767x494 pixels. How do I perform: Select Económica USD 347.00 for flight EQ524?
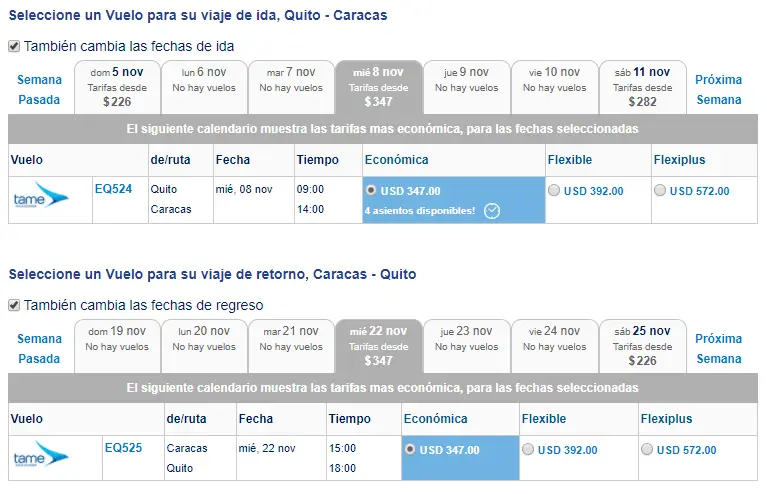(x=373, y=190)
